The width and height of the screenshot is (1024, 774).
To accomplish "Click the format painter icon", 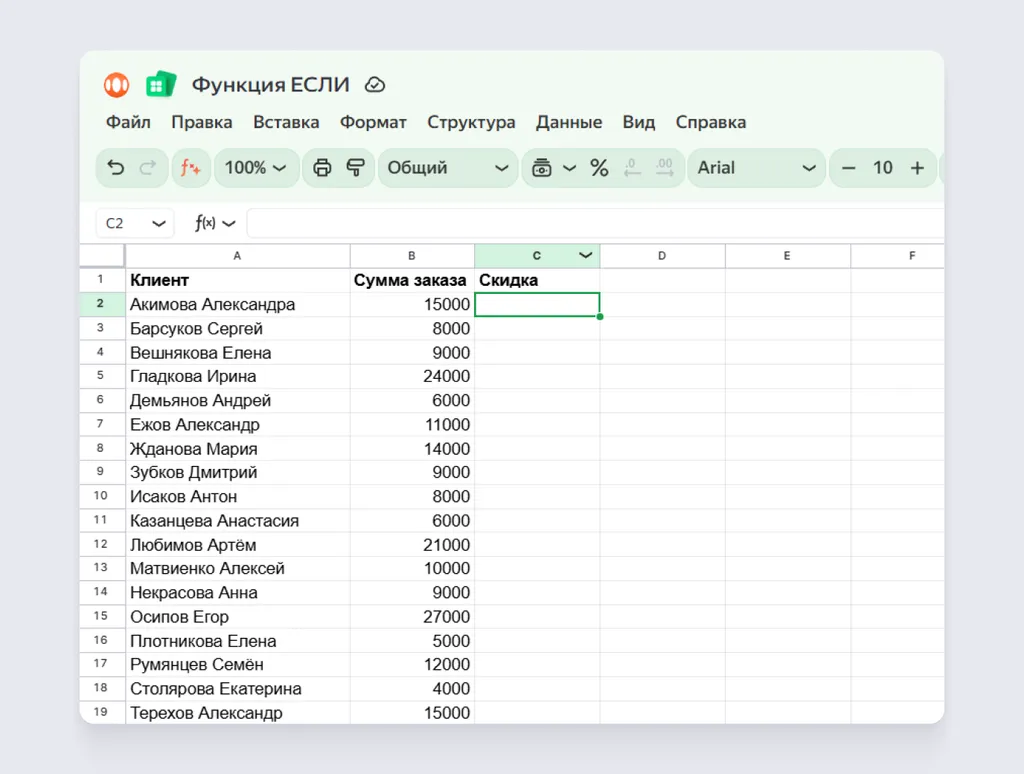I will [x=355, y=168].
